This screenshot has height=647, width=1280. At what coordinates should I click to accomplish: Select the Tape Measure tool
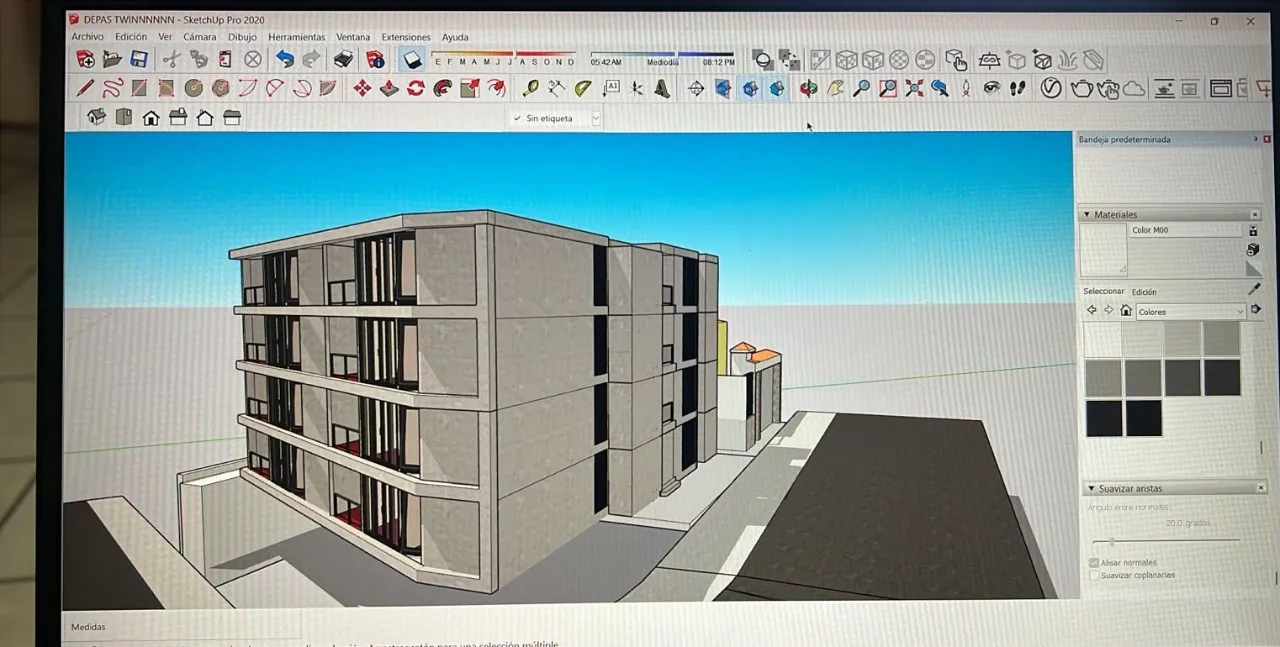[530, 89]
